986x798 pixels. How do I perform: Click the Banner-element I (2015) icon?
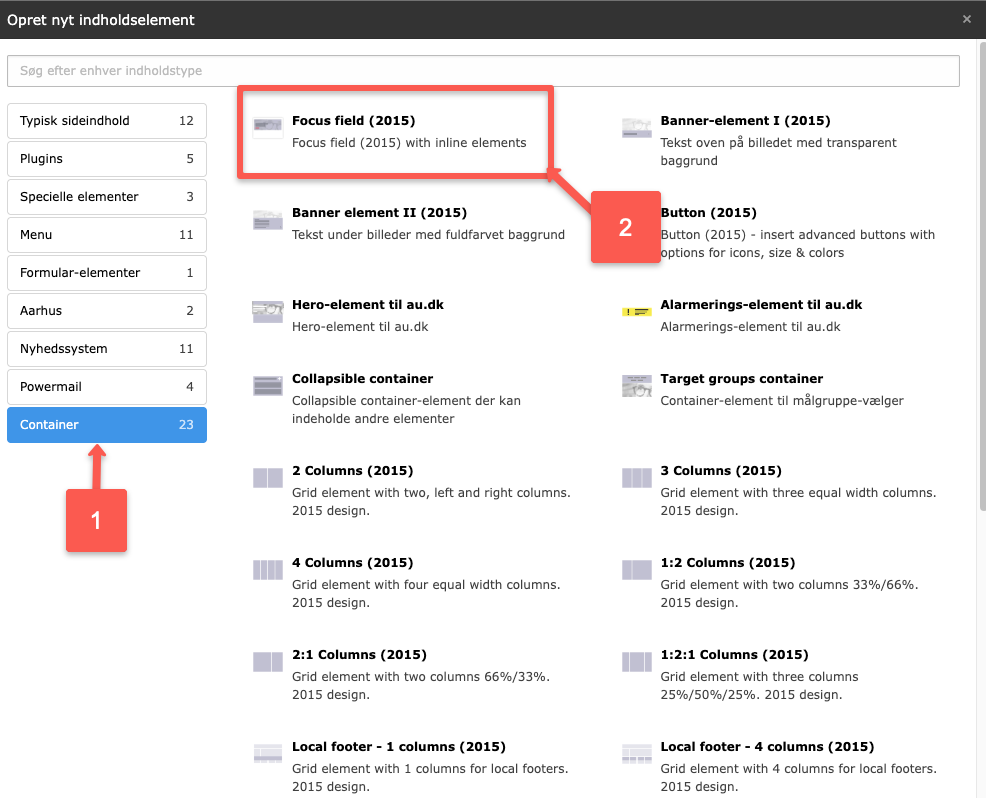coord(636,127)
